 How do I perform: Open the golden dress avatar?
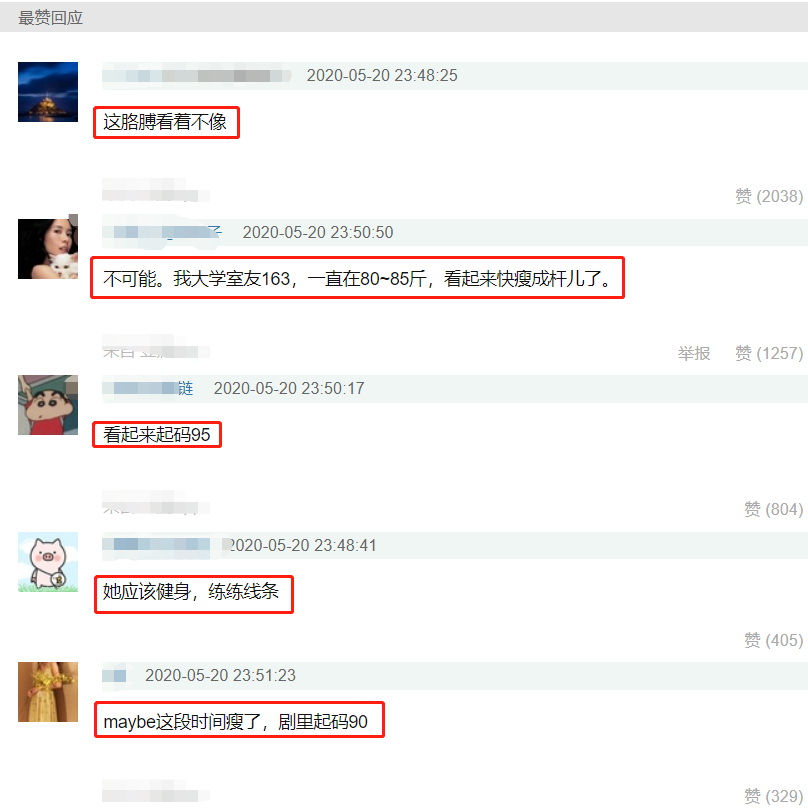(48, 692)
